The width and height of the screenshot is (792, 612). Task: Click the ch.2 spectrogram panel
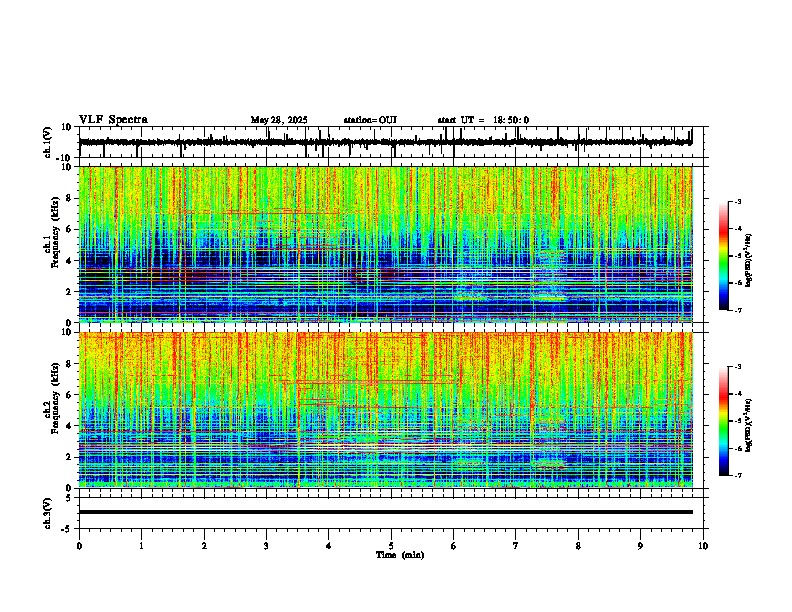click(386, 410)
